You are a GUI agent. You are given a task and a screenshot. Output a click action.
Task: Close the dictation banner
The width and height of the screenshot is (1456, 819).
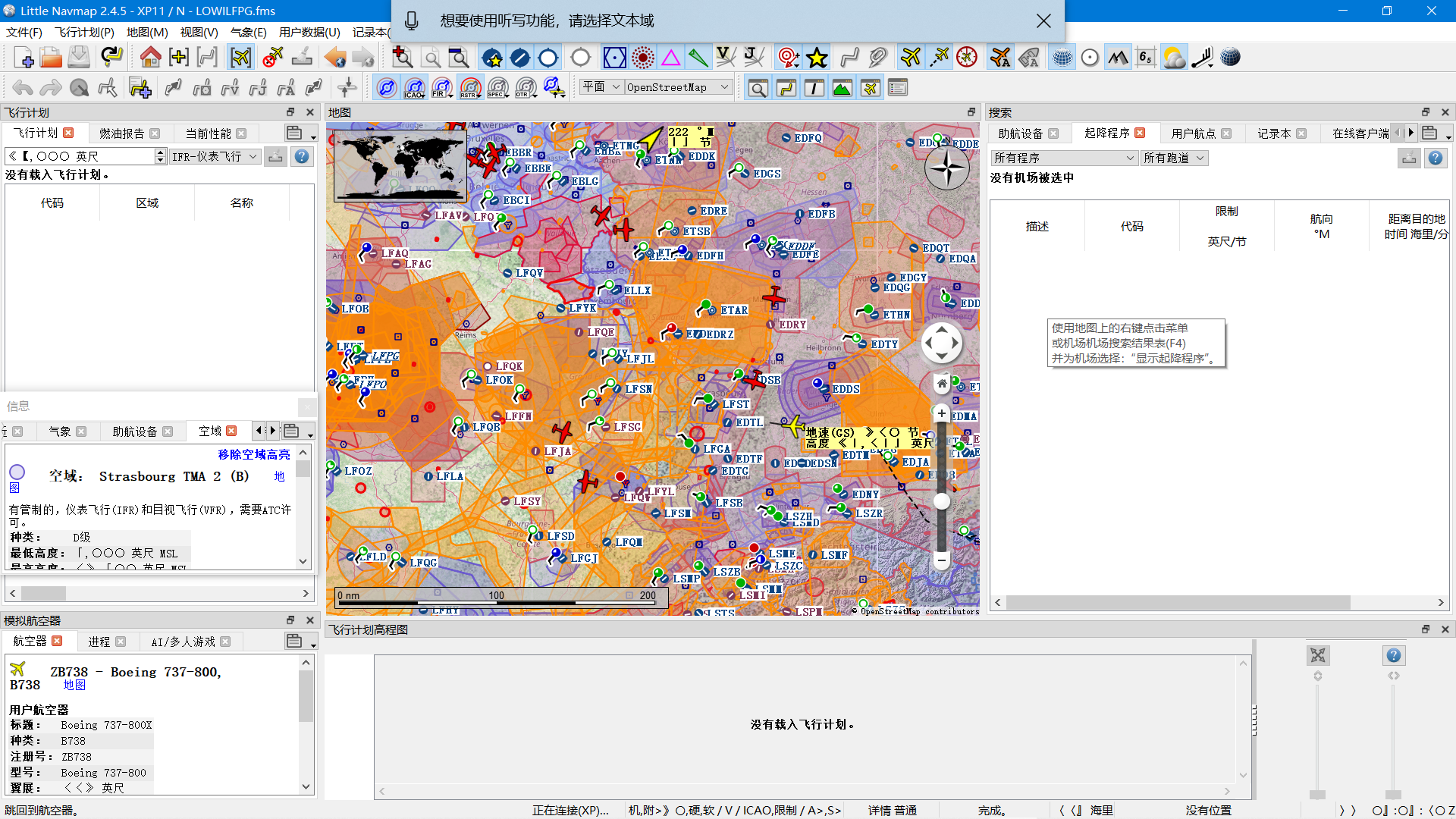click(x=1043, y=21)
